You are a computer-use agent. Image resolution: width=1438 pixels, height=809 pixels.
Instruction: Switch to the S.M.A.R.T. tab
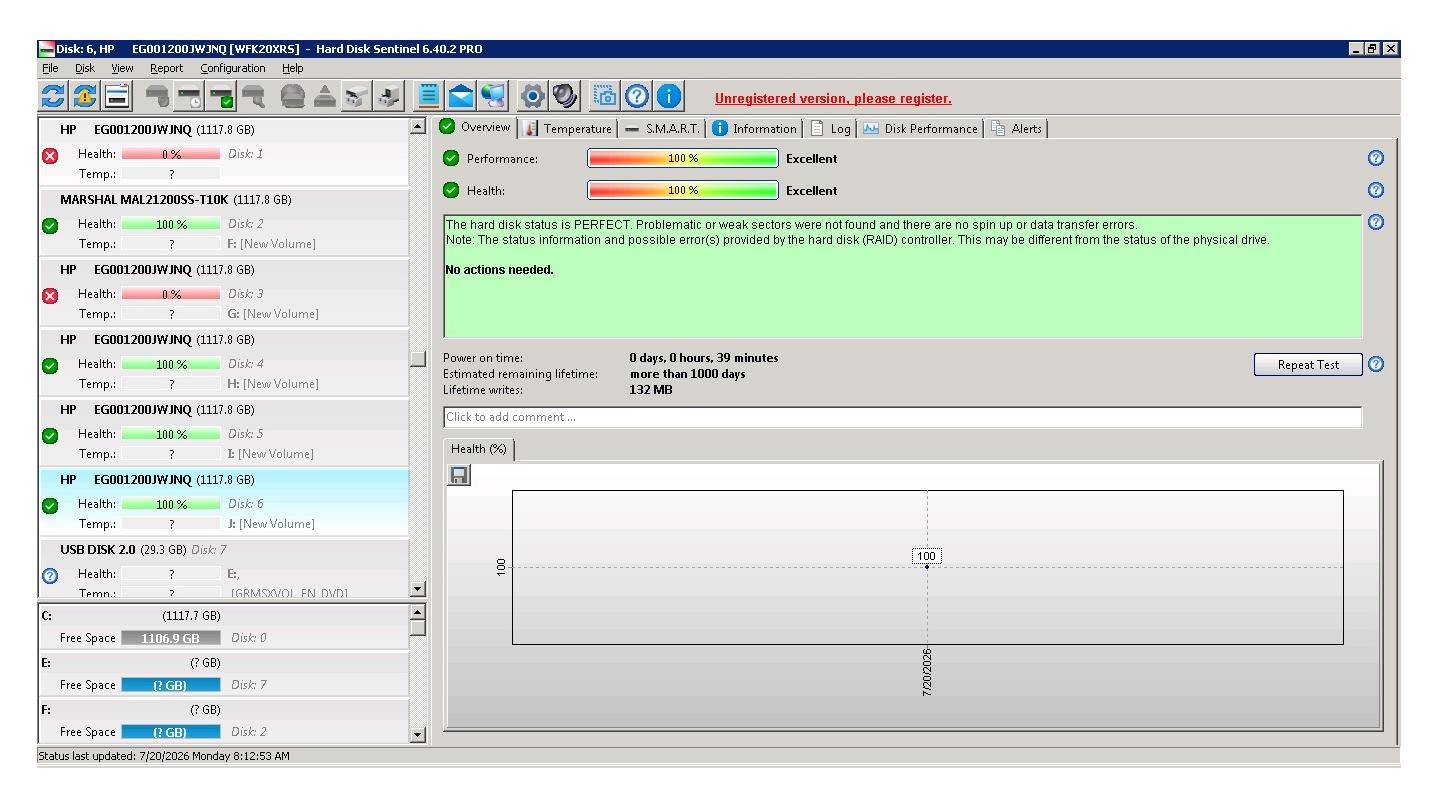click(x=661, y=128)
